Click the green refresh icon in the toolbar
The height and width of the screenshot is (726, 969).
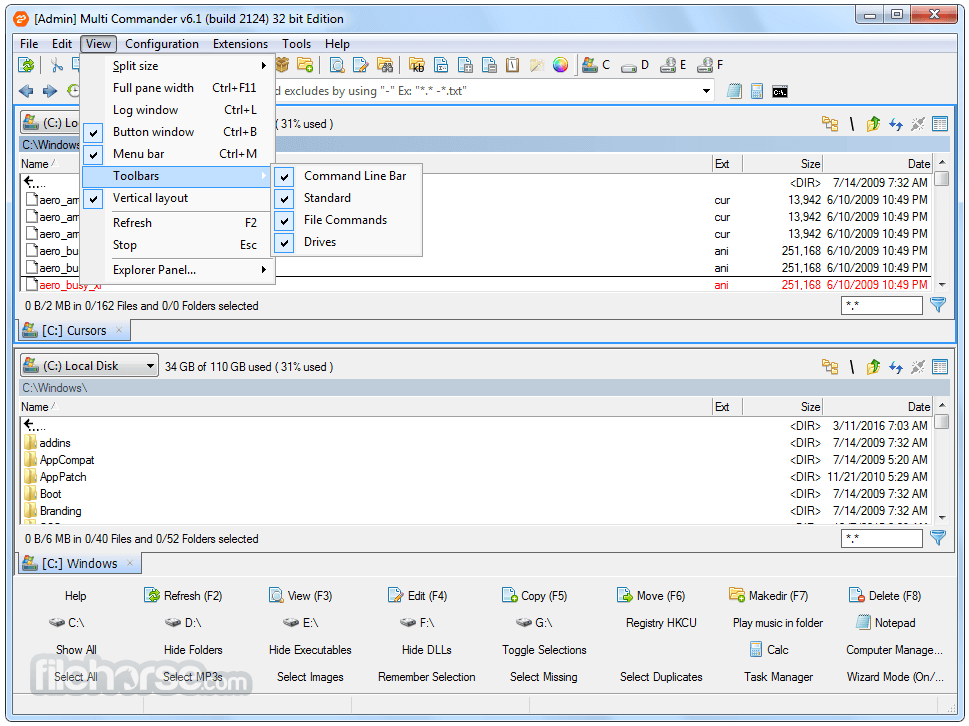pos(26,64)
